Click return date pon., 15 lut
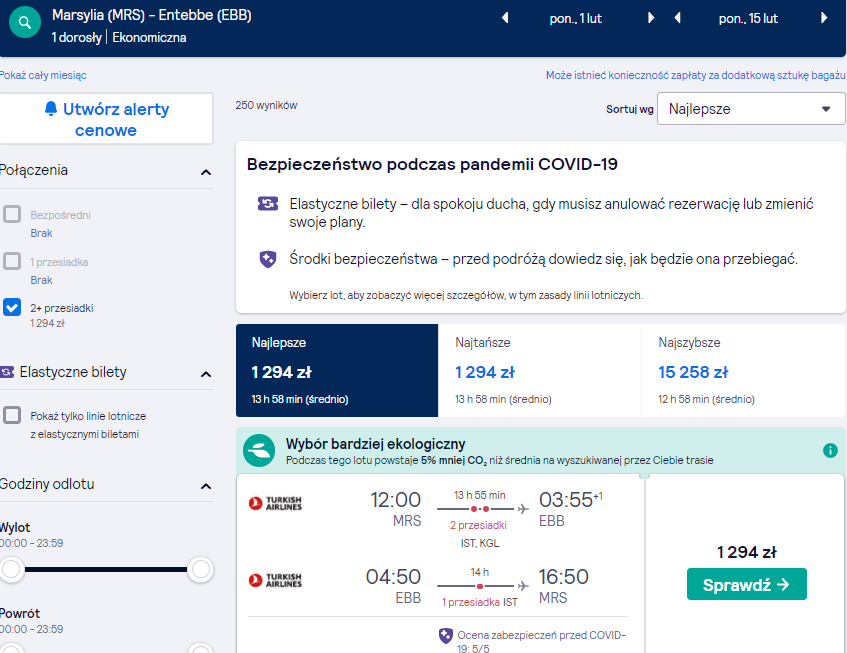The width and height of the screenshot is (847, 653). click(x=748, y=18)
